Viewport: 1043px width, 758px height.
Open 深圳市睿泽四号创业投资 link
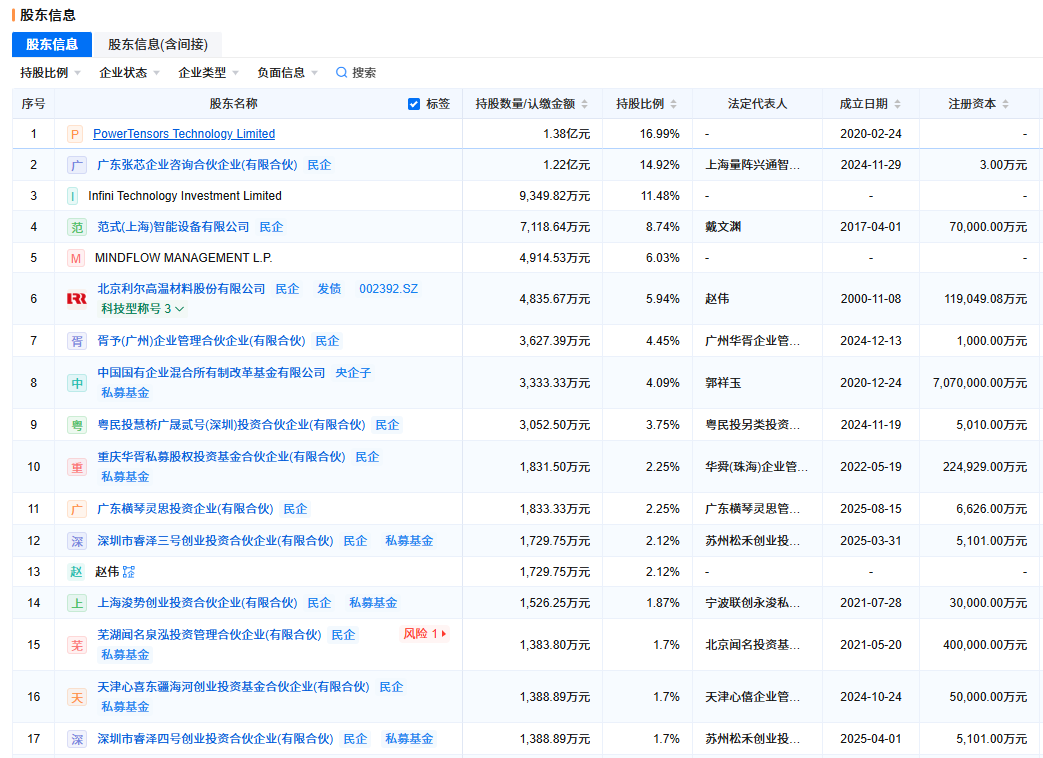click(215, 739)
